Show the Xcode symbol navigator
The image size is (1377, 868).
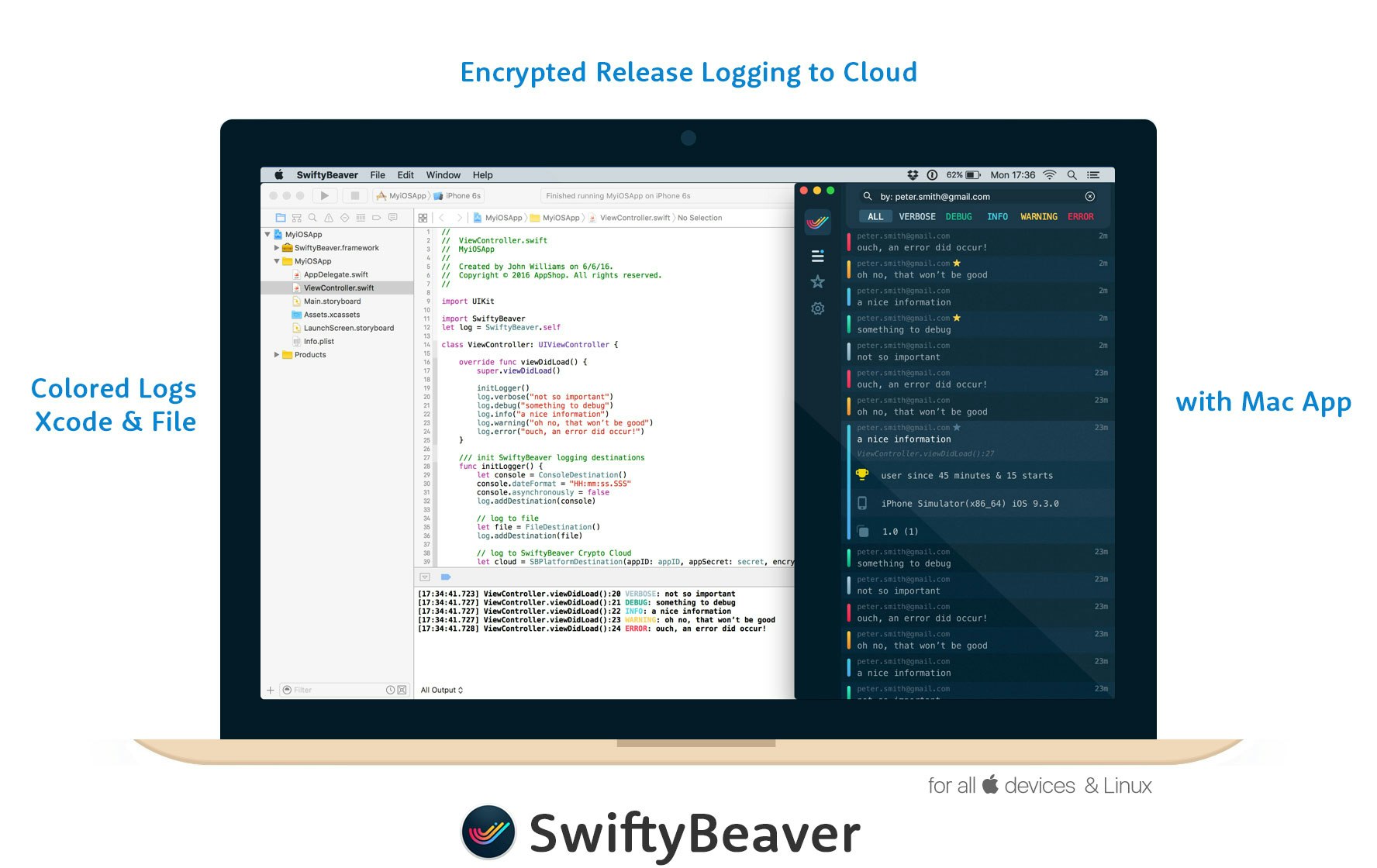(x=297, y=218)
